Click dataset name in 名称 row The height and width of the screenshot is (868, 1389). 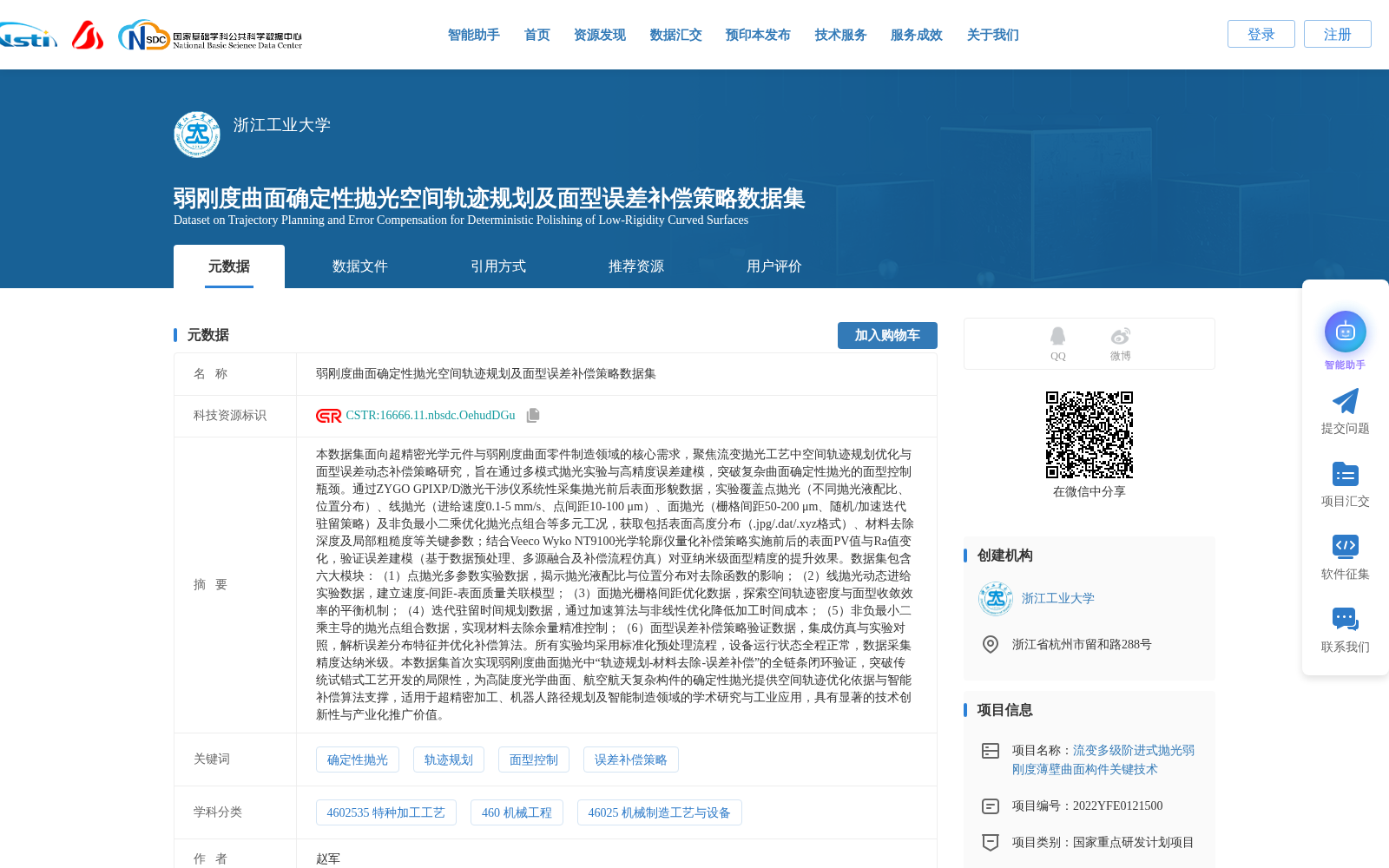coord(486,374)
